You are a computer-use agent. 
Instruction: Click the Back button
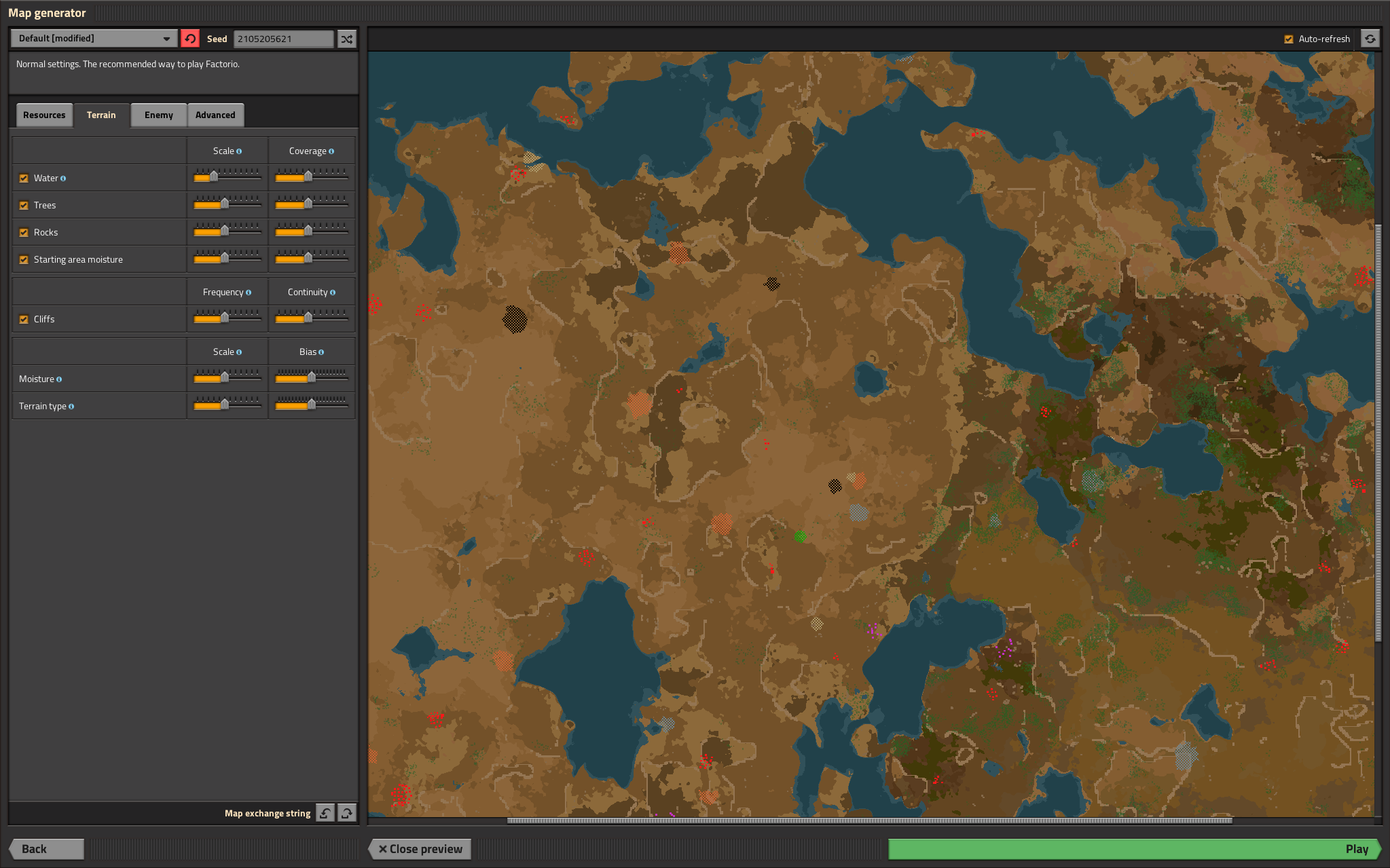46,849
